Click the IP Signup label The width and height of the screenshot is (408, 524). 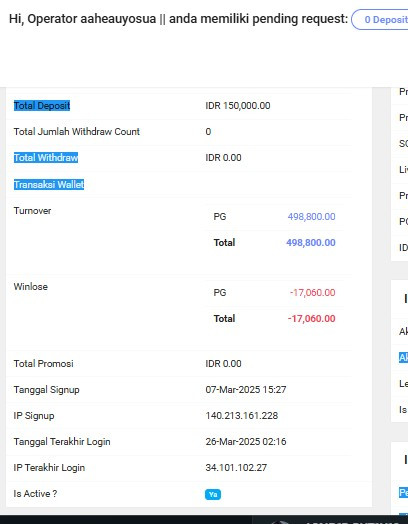34,416
